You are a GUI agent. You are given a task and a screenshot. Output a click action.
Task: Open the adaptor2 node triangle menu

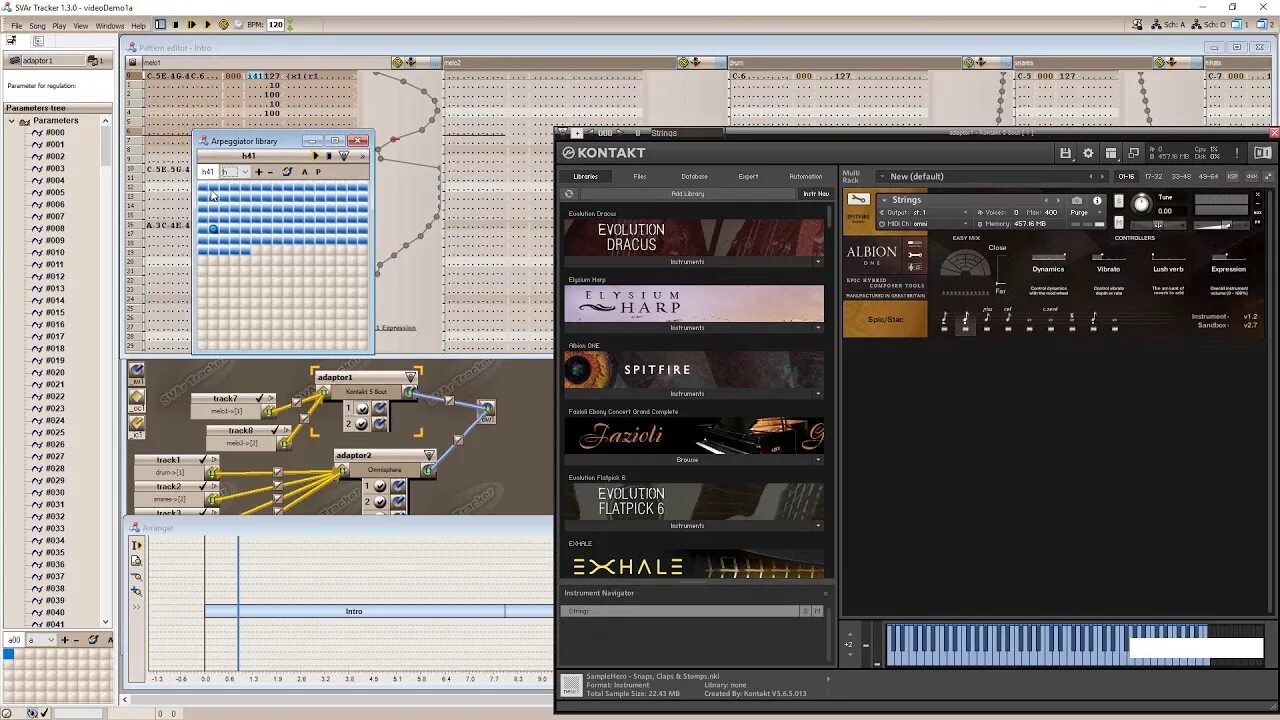coord(429,455)
